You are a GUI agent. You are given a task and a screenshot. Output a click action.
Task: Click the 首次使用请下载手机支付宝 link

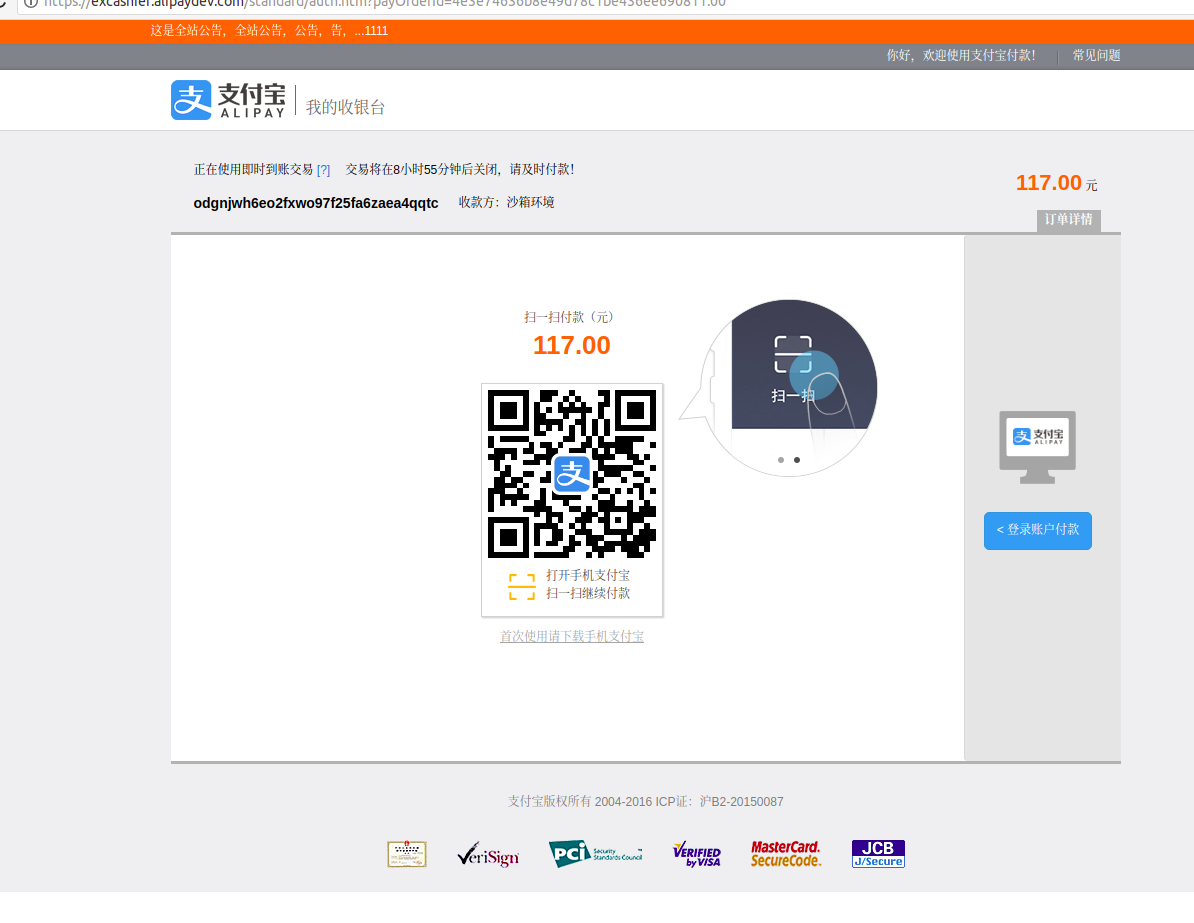coord(572,636)
